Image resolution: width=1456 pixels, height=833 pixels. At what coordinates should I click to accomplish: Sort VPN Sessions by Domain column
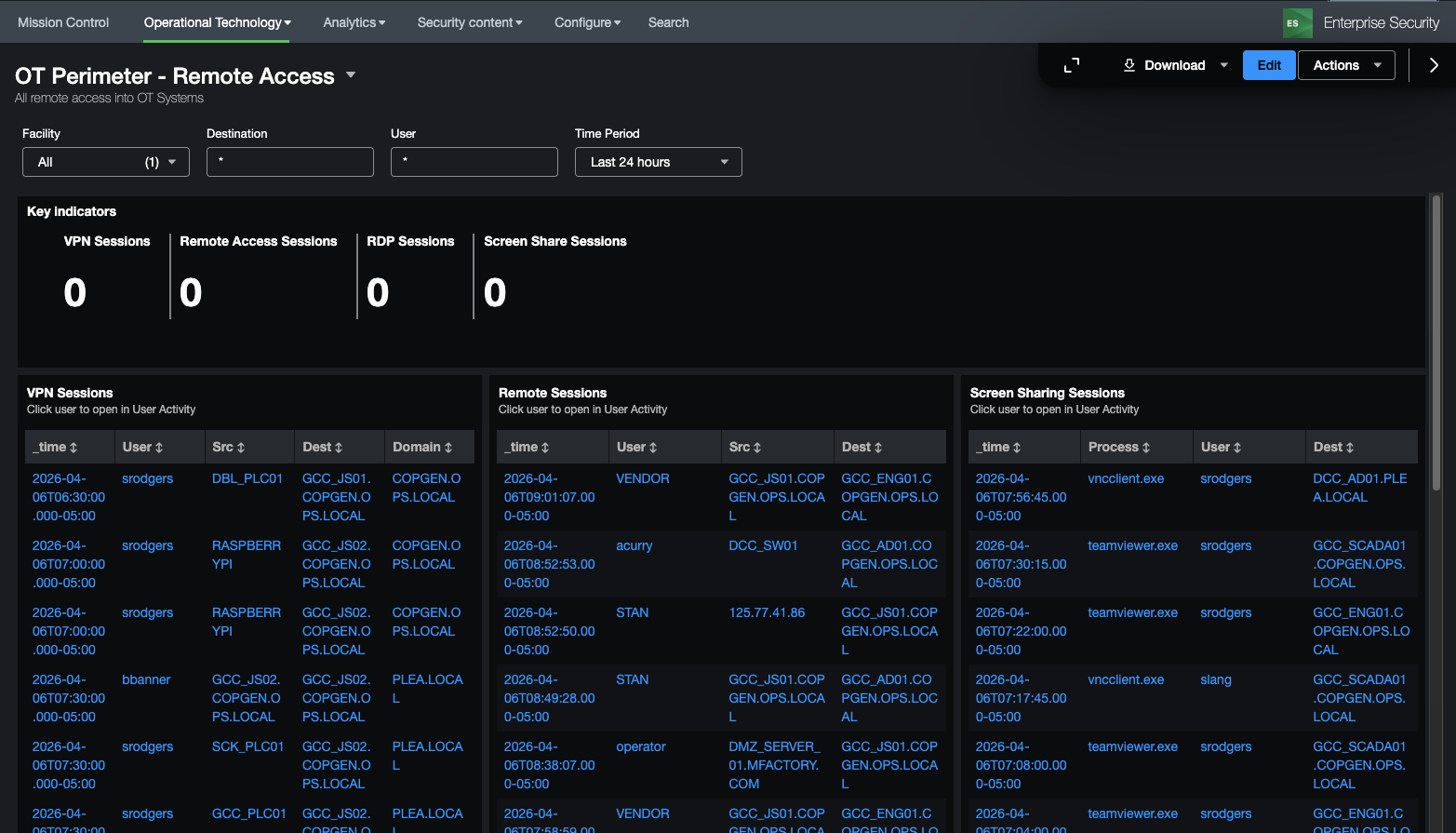[422, 447]
